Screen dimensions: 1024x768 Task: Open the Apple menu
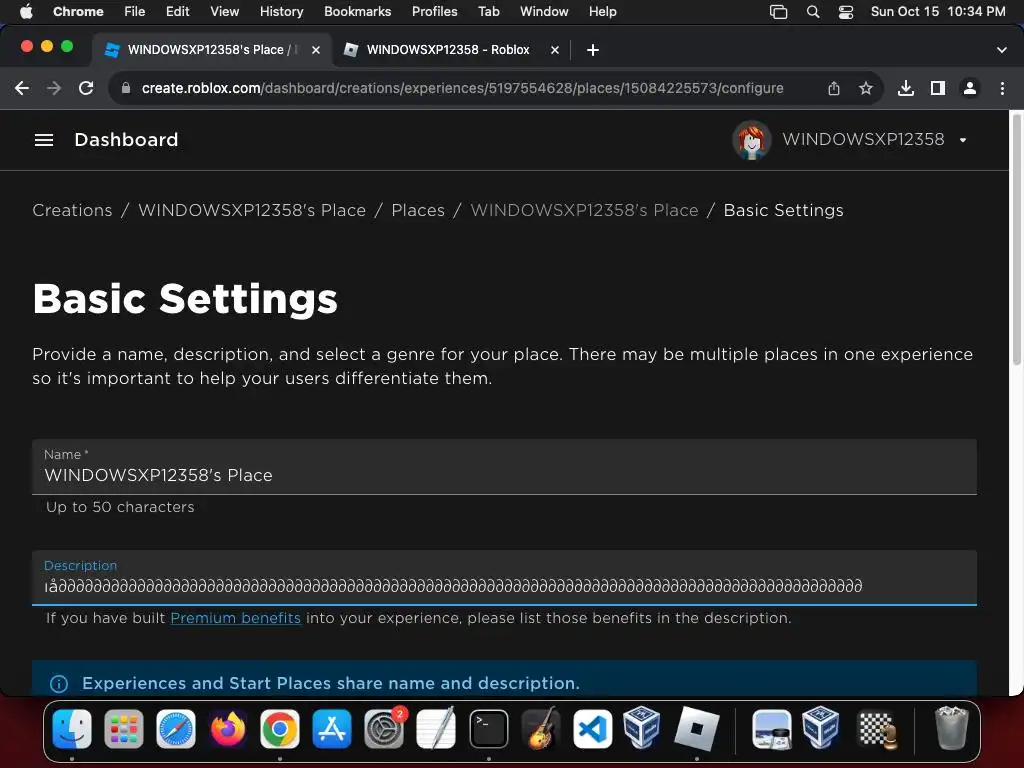click(26, 12)
